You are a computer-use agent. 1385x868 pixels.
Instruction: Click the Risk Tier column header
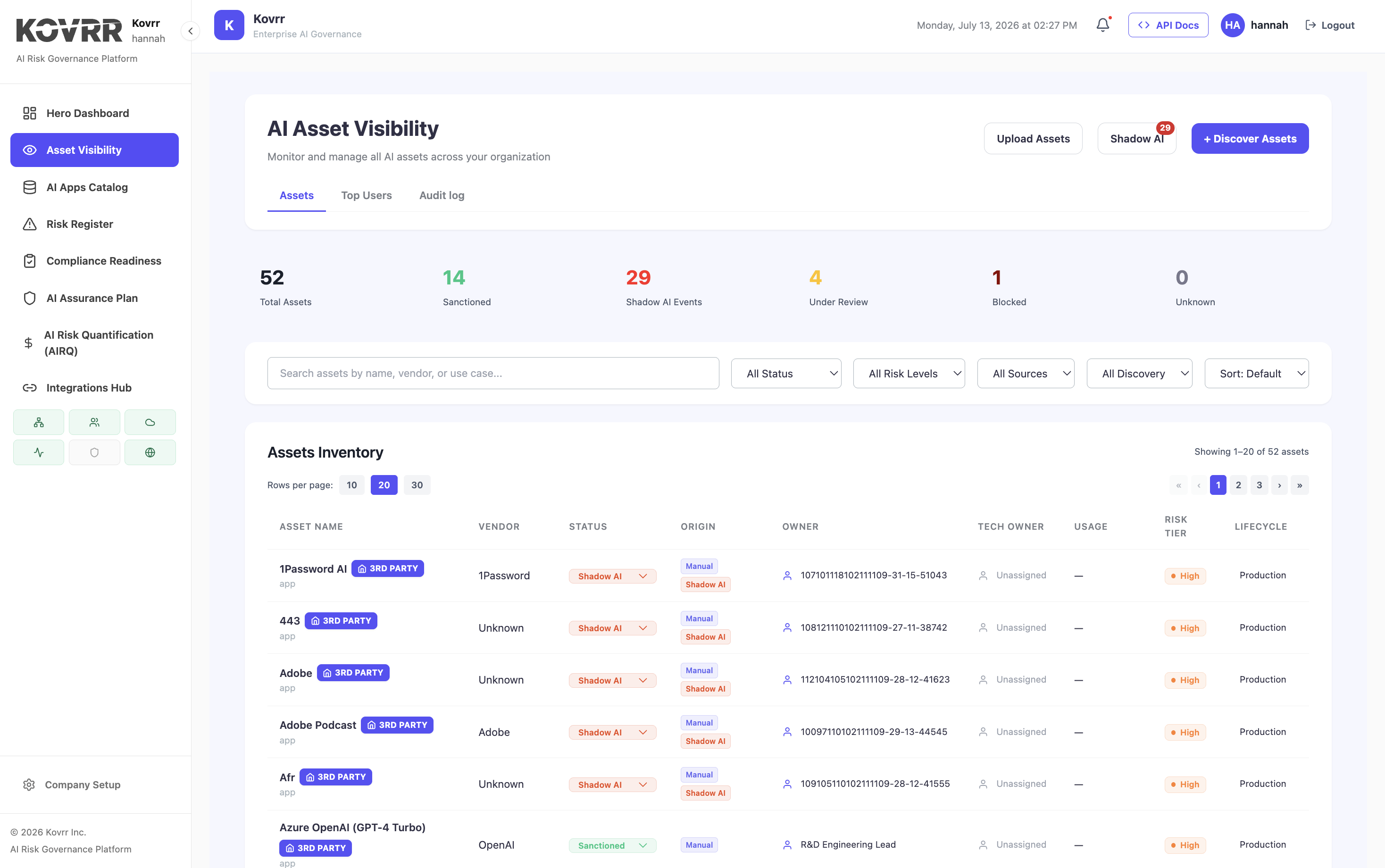[x=1176, y=526]
